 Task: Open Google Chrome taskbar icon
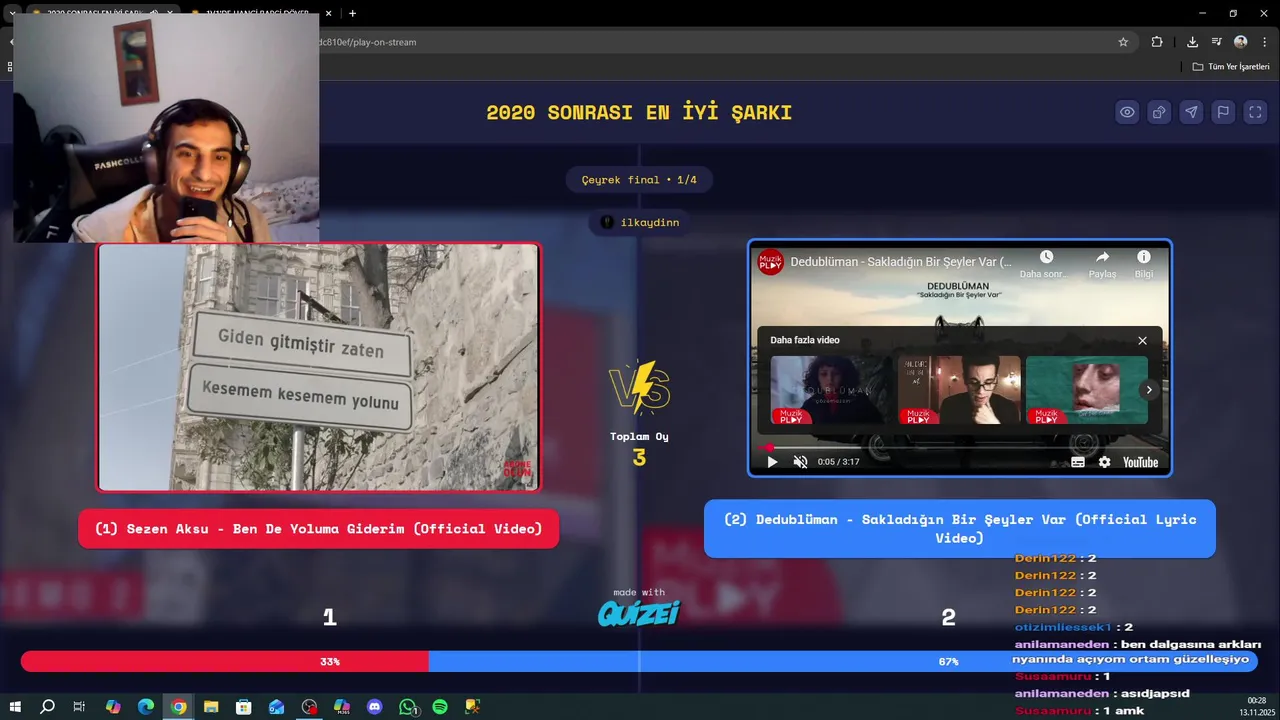click(178, 707)
